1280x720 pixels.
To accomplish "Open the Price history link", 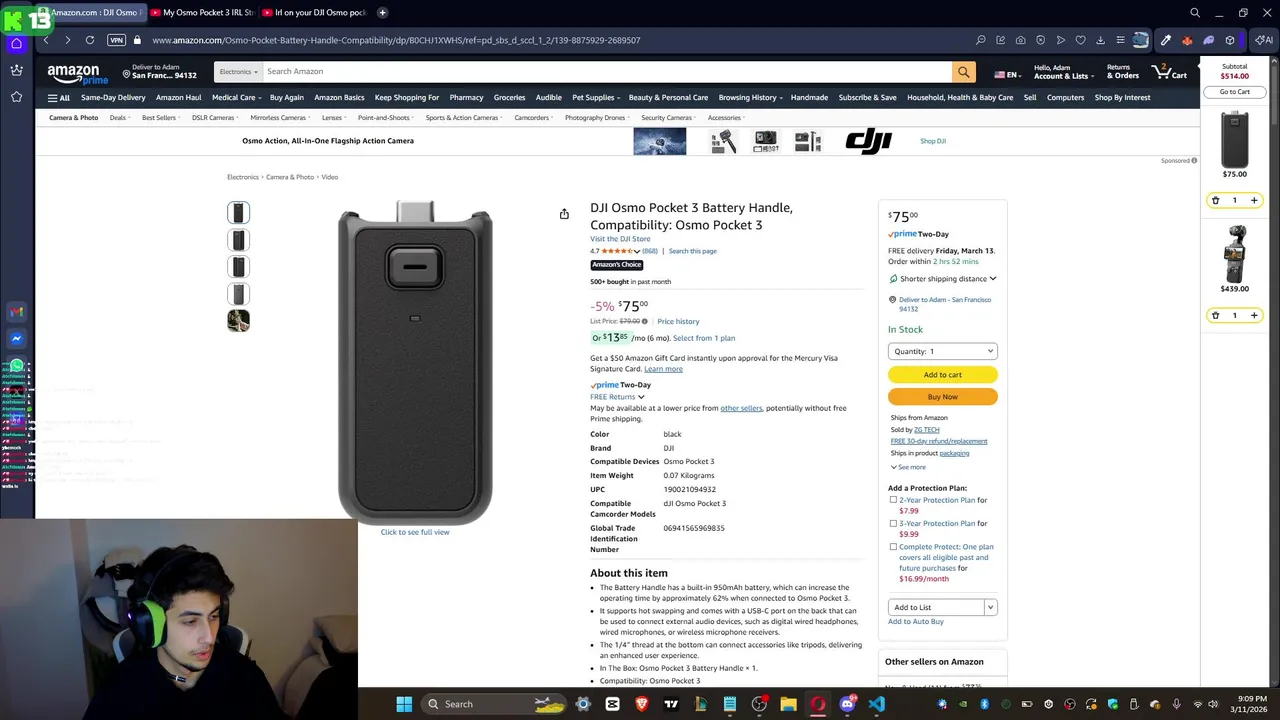I will click(678, 322).
